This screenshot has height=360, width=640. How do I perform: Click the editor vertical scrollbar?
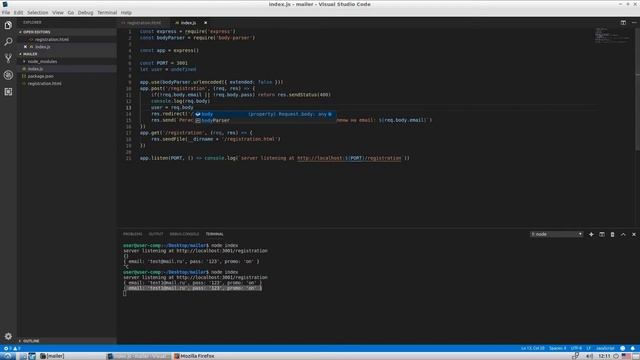point(638,90)
